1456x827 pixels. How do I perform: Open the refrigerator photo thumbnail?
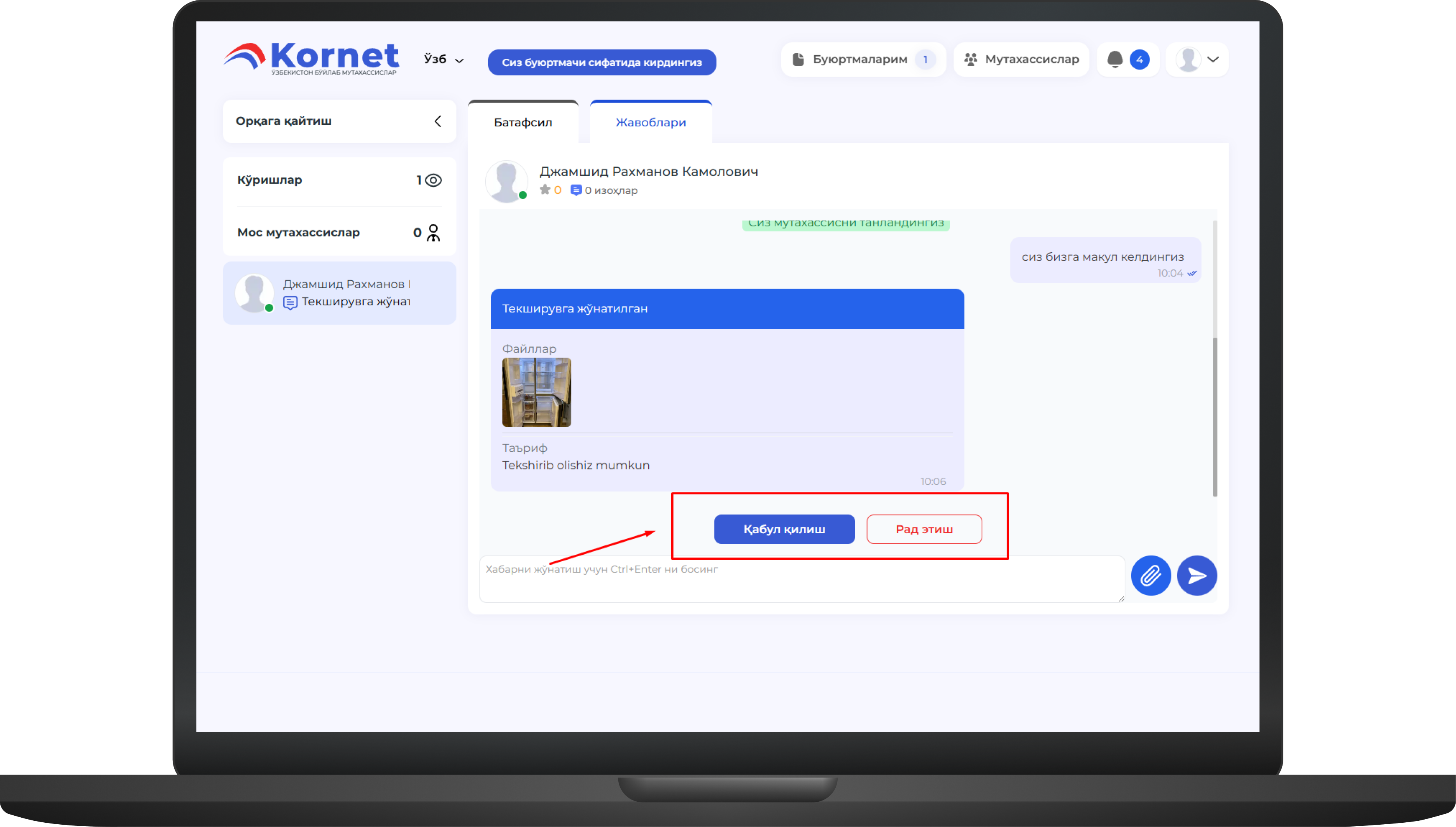point(536,392)
